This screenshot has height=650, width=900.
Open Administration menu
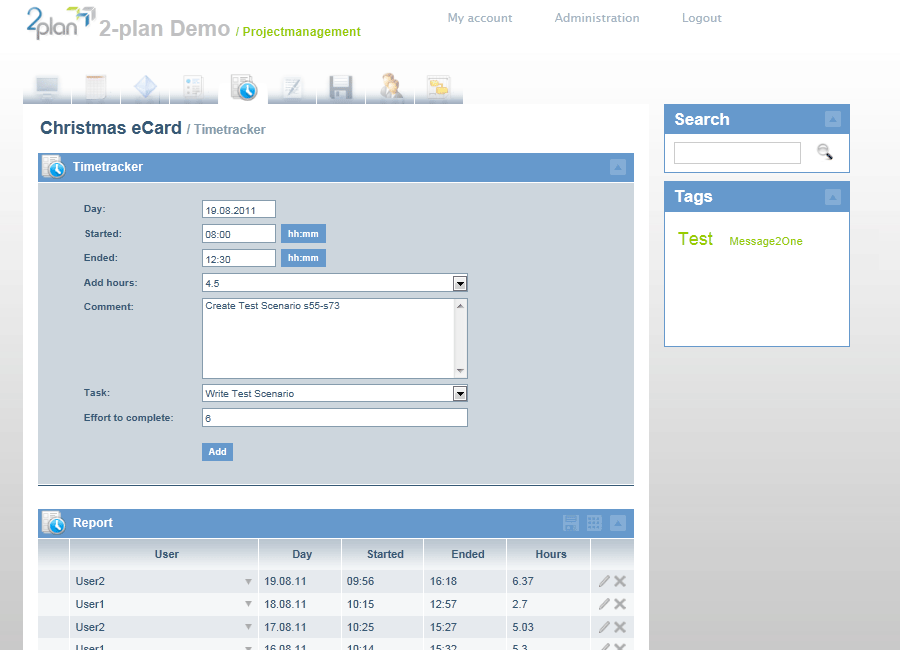click(x=597, y=18)
